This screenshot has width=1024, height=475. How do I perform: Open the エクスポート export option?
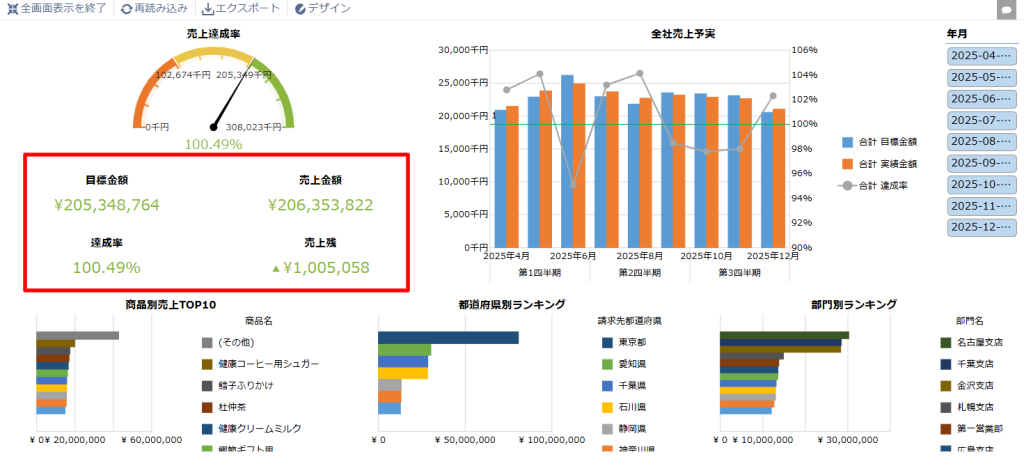coord(242,8)
